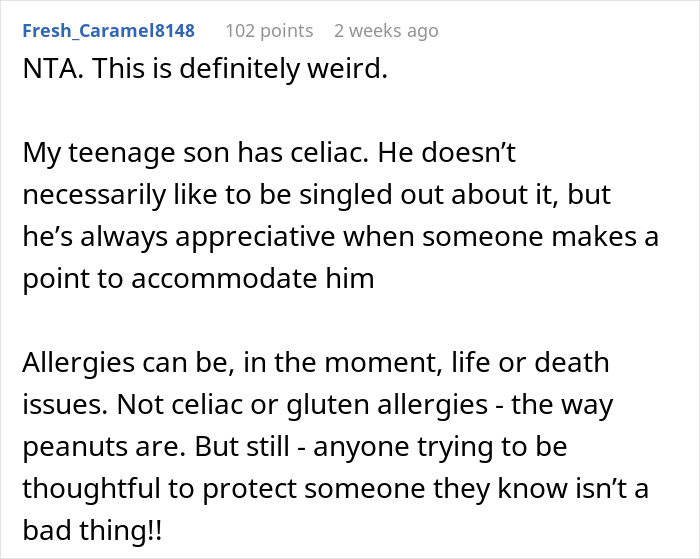Screen dimensions: 700x559
Task: Click the word "NTA" in the comment
Action: [46, 73]
